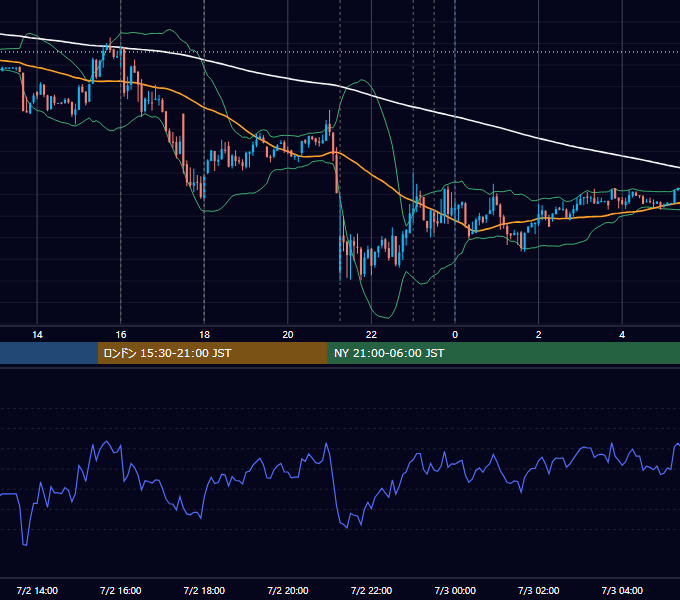Click the 14 hour axis label
This screenshot has height=600, width=680.
tap(37, 335)
